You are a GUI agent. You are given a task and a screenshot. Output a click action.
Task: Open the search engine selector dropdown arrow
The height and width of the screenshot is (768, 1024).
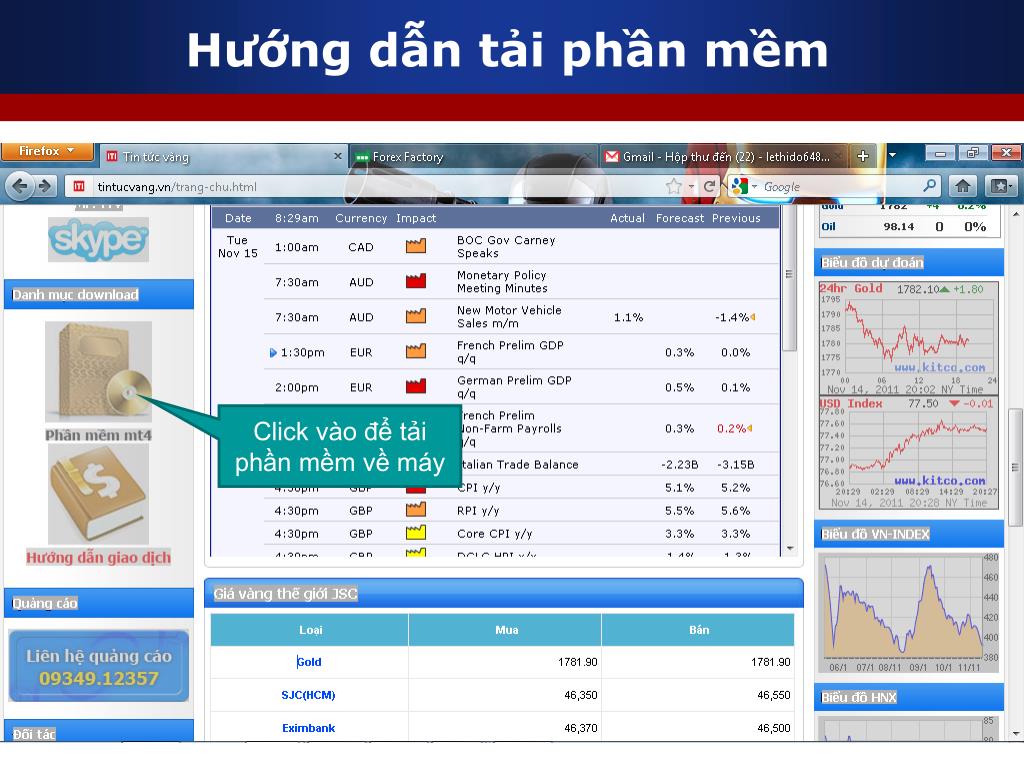tap(754, 187)
